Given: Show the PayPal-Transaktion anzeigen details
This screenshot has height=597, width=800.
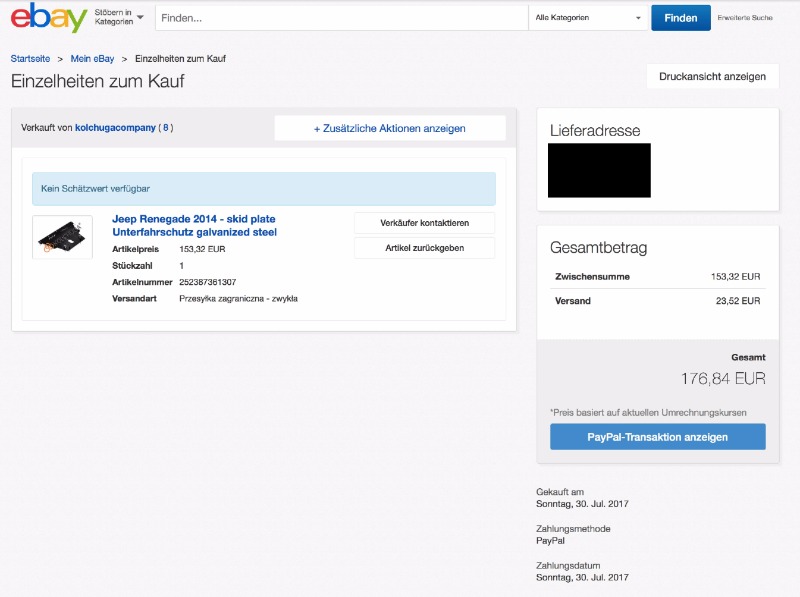Looking at the screenshot, I should (657, 437).
